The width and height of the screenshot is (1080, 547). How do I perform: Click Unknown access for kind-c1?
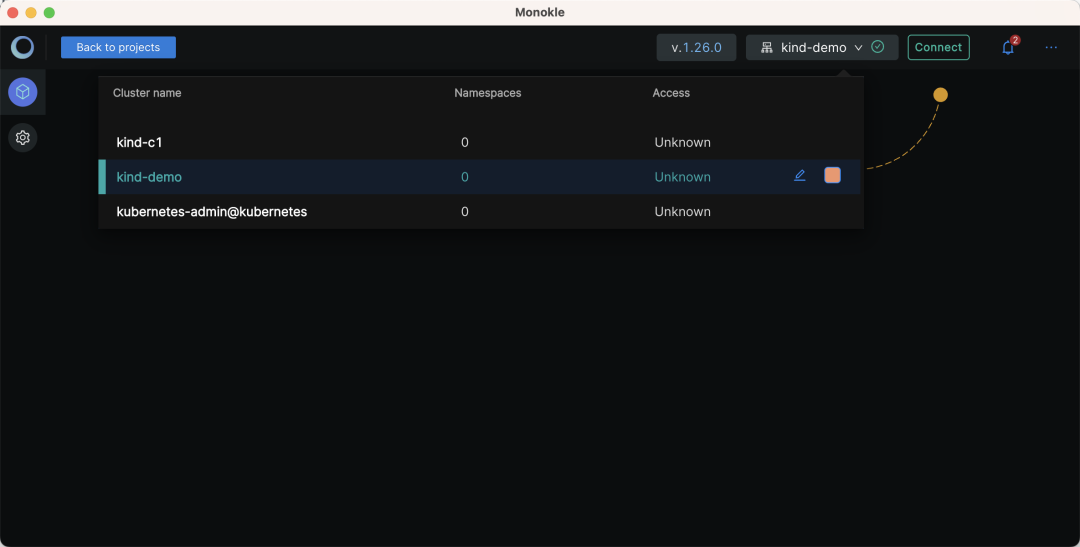point(683,143)
